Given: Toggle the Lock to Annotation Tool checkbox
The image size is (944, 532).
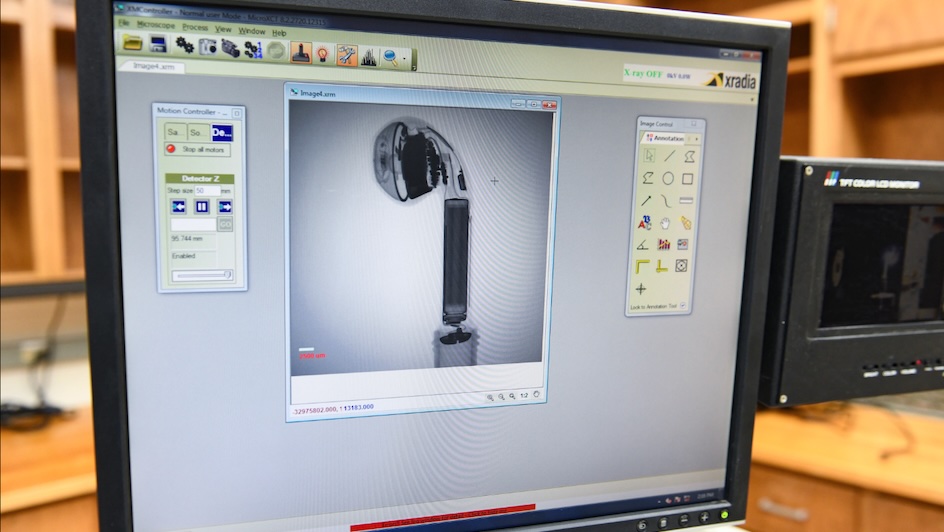Looking at the screenshot, I should click(683, 306).
